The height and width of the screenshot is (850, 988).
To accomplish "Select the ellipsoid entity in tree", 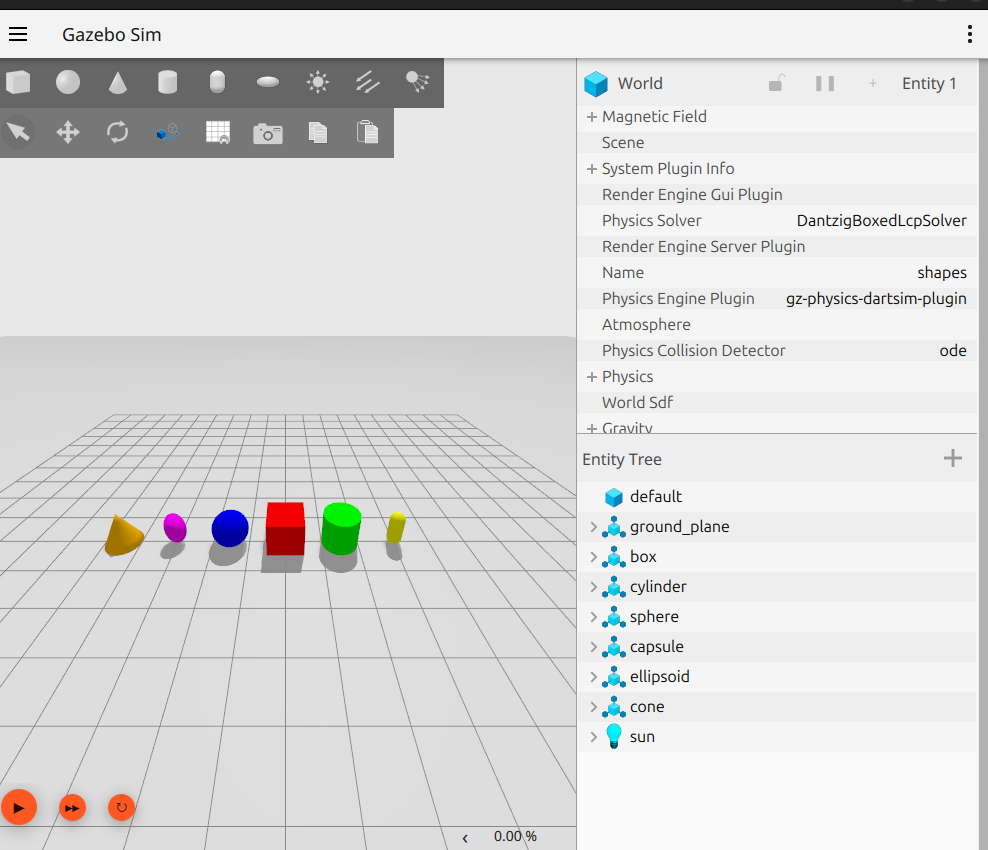I will point(777,677).
